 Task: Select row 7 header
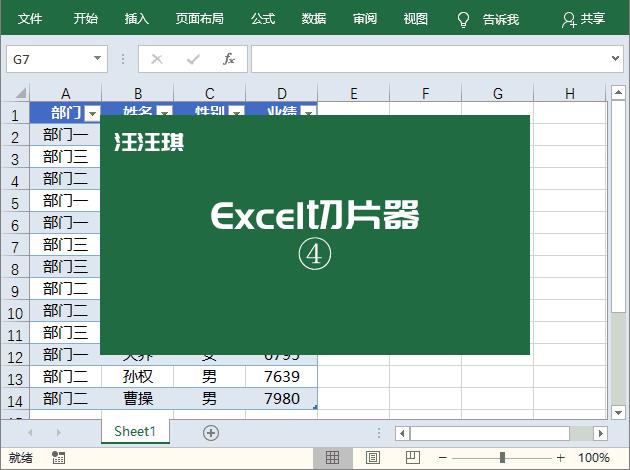click(15, 247)
